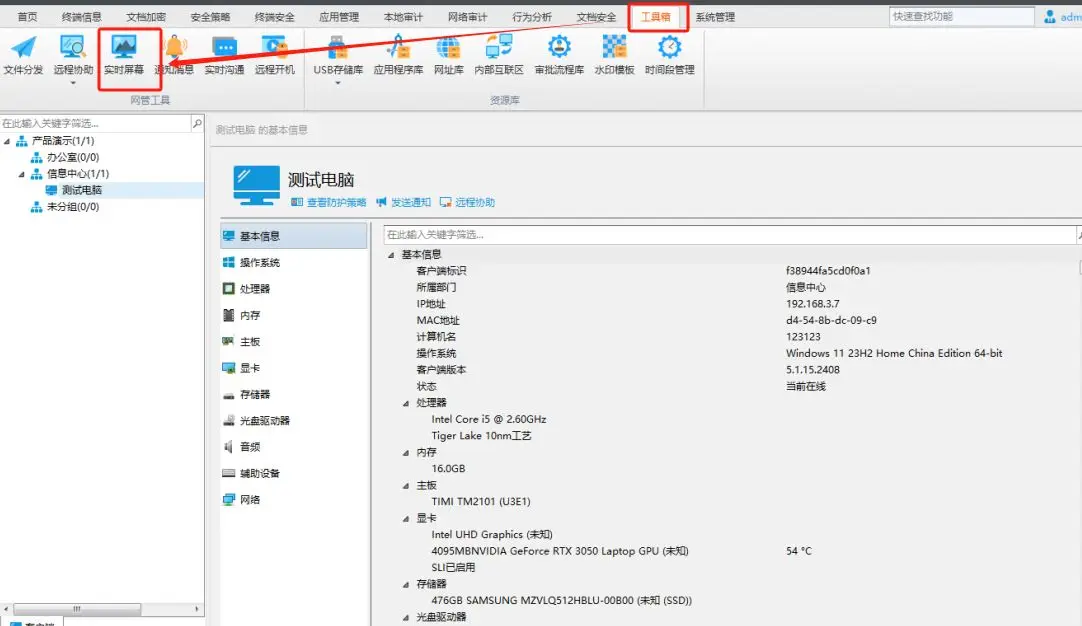This screenshot has width=1082, height=626.
Task: Switch to the 终端安全 tab
Action: pos(274,17)
